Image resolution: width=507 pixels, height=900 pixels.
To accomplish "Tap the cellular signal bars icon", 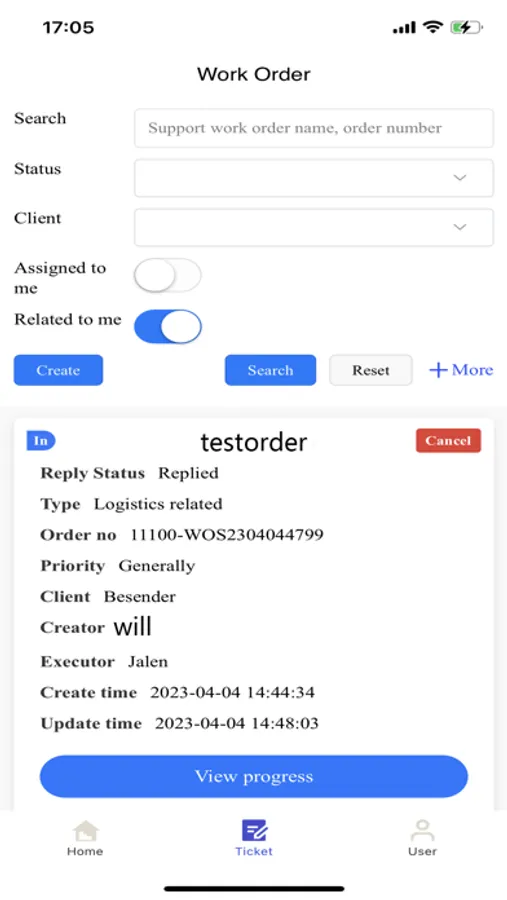I will 404,28.
